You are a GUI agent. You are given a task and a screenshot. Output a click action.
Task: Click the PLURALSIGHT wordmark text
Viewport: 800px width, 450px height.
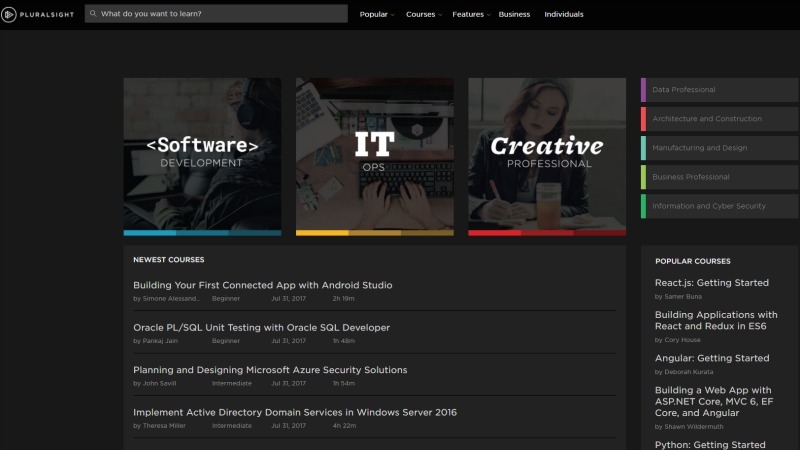pos(47,14)
